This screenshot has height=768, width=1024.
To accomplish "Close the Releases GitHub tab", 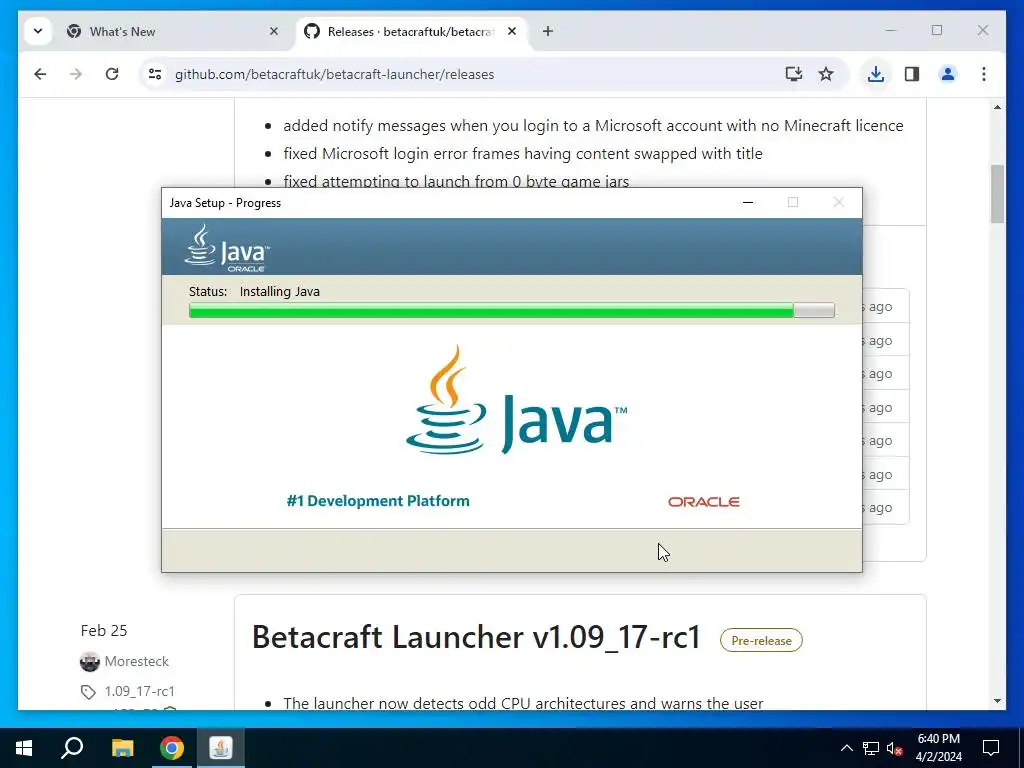I will pyautogui.click(x=512, y=31).
